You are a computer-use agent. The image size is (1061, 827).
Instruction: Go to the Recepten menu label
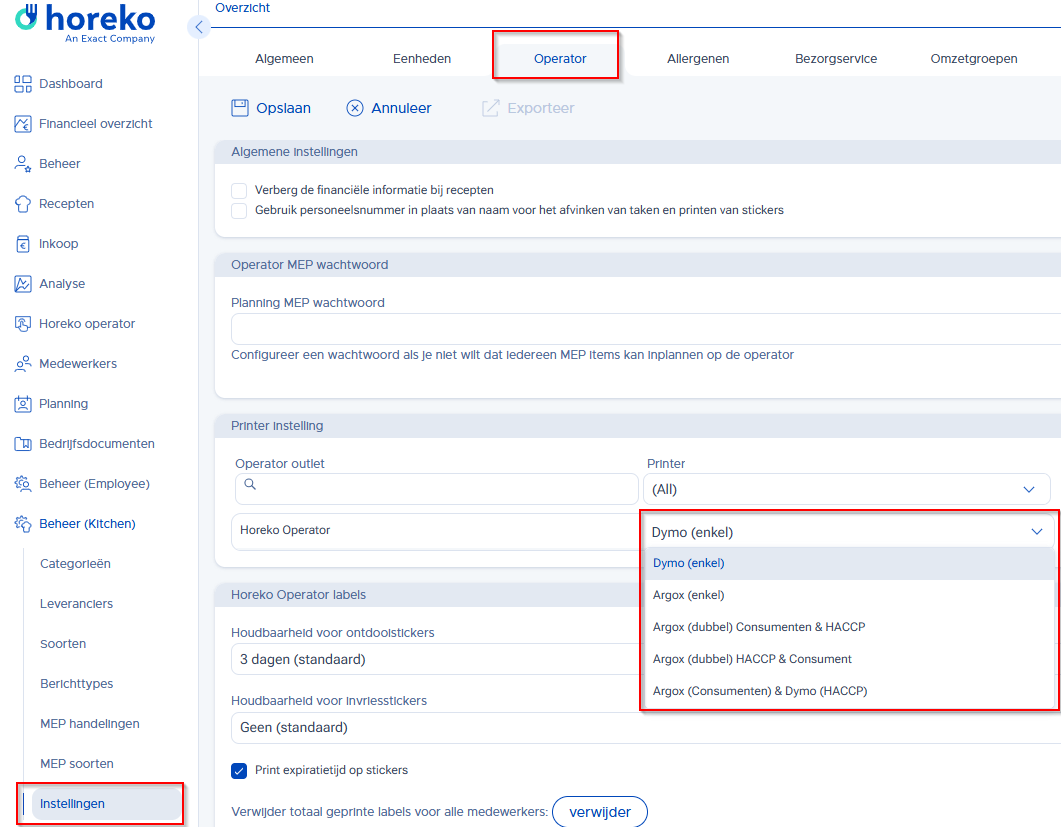[x=66, y=204]
